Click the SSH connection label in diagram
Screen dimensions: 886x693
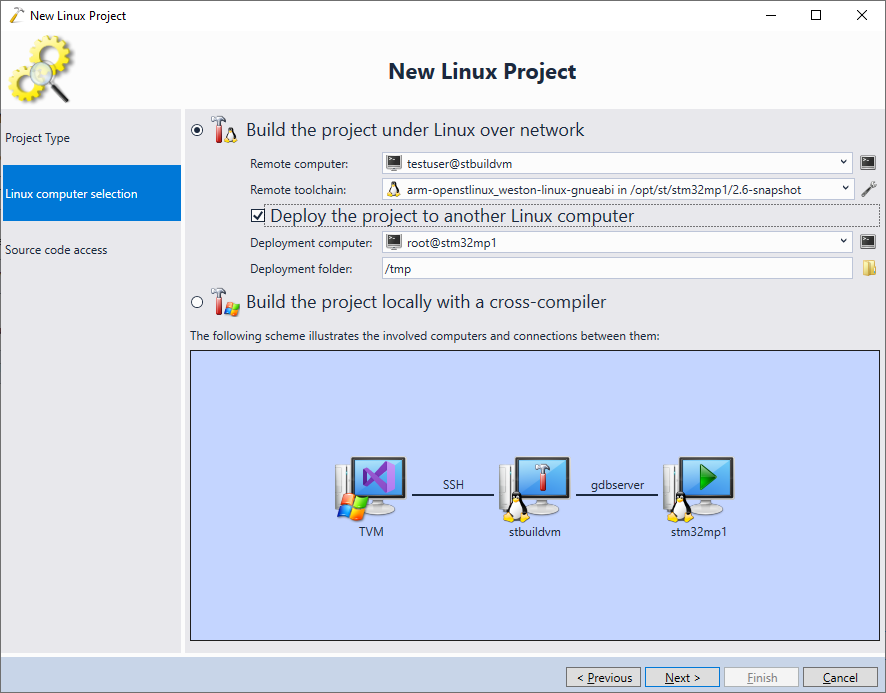453,484
